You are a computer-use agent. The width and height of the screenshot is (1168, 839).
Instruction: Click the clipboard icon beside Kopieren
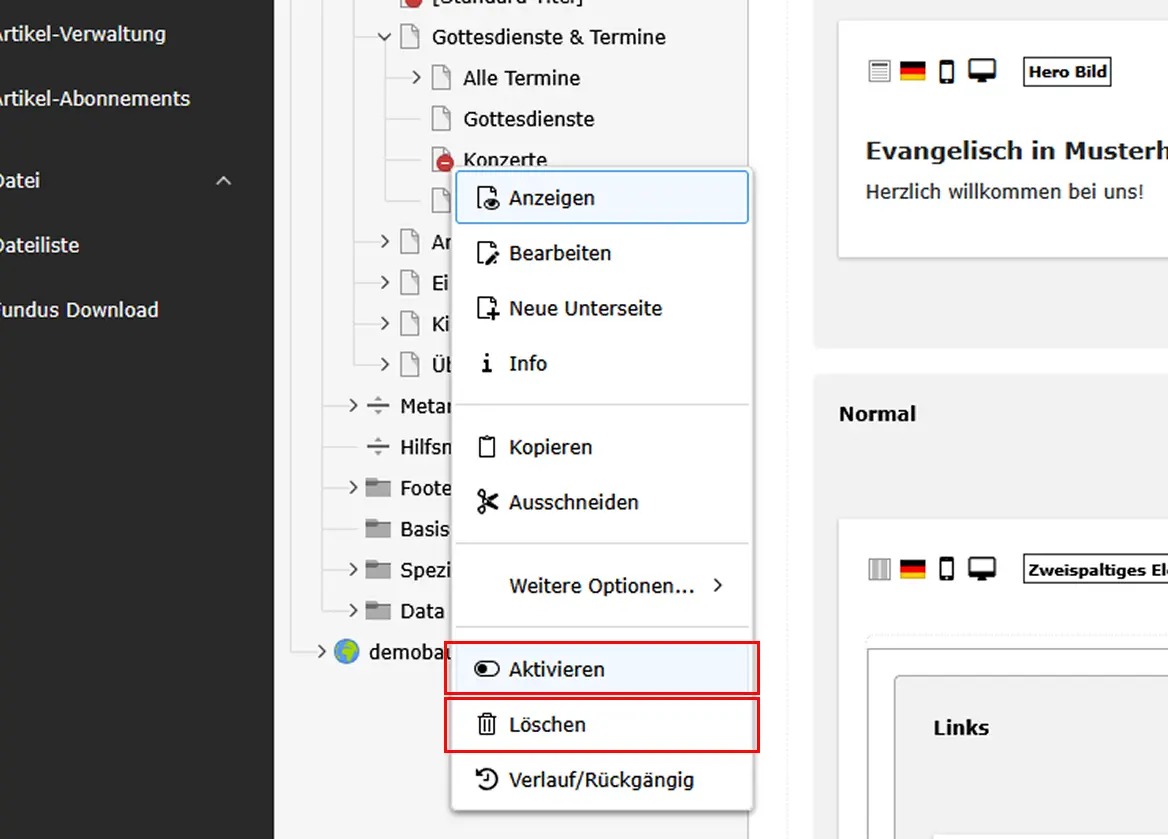(x=487, y=447)
